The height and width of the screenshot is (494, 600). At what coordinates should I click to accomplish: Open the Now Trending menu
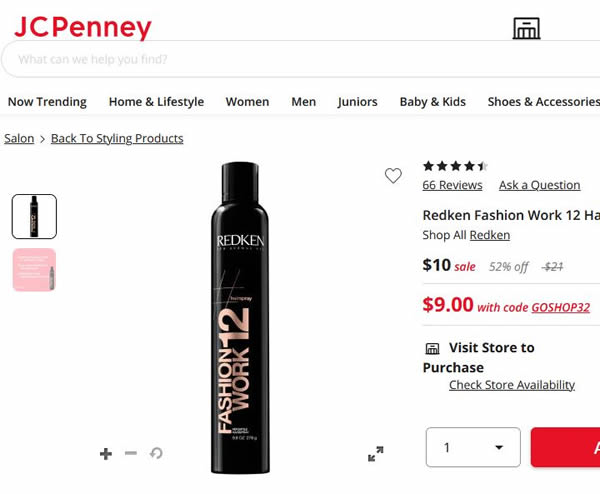[47, 101]
